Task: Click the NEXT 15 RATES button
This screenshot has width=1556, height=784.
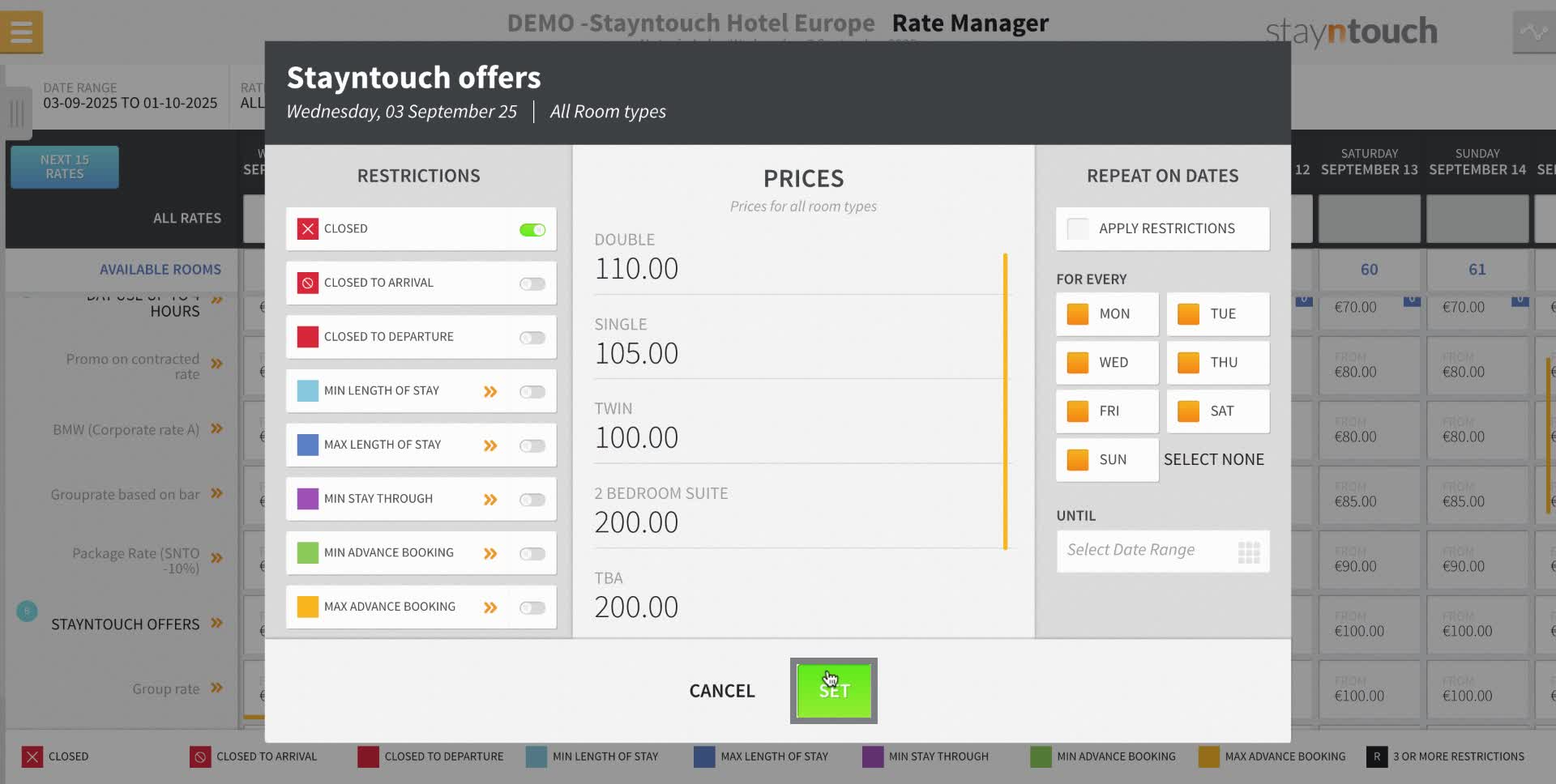Action: [65, 167]
